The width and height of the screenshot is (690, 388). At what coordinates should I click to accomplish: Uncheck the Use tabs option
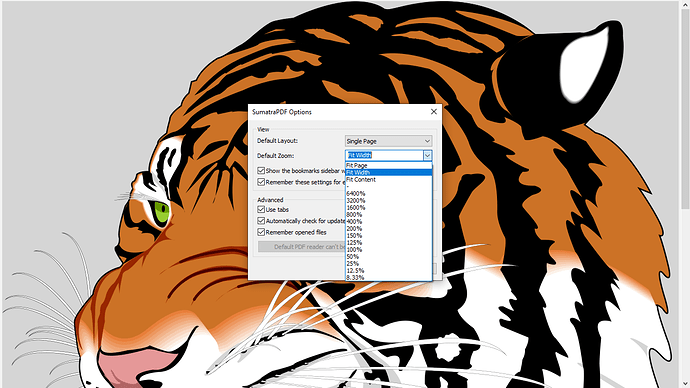click(261, 209)
